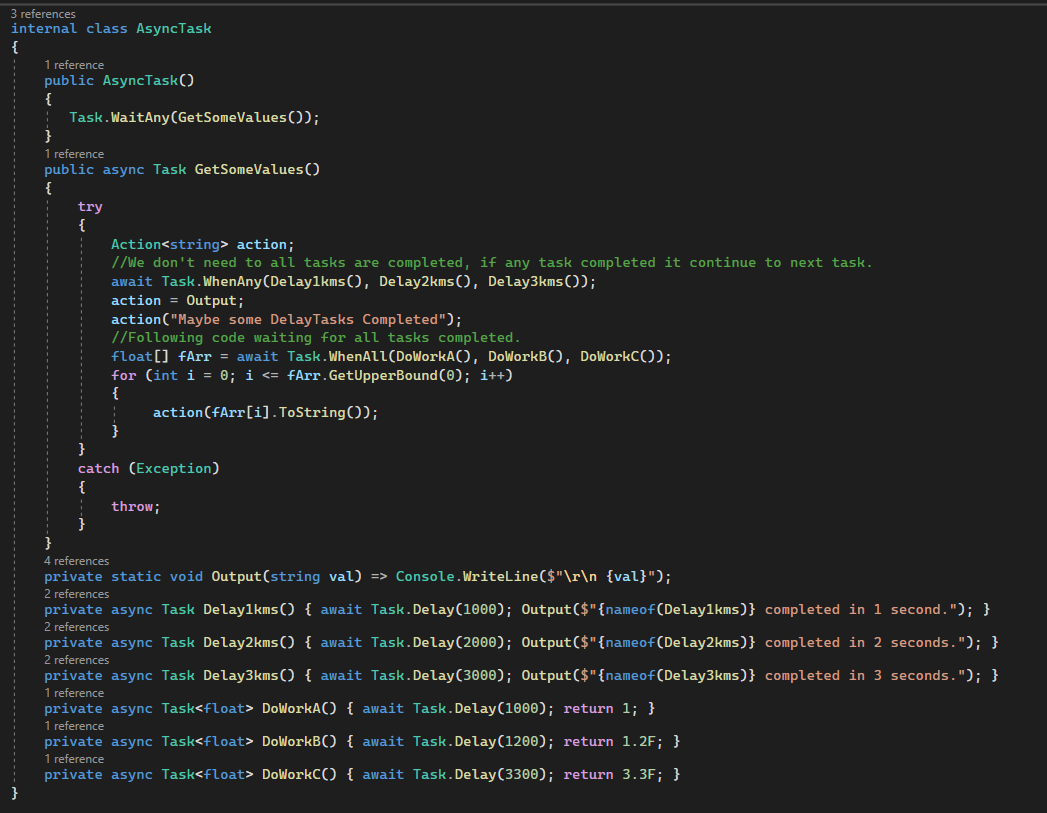
Task: Click the 'float[] fArr' variable declaration
Action: [161, 356]
